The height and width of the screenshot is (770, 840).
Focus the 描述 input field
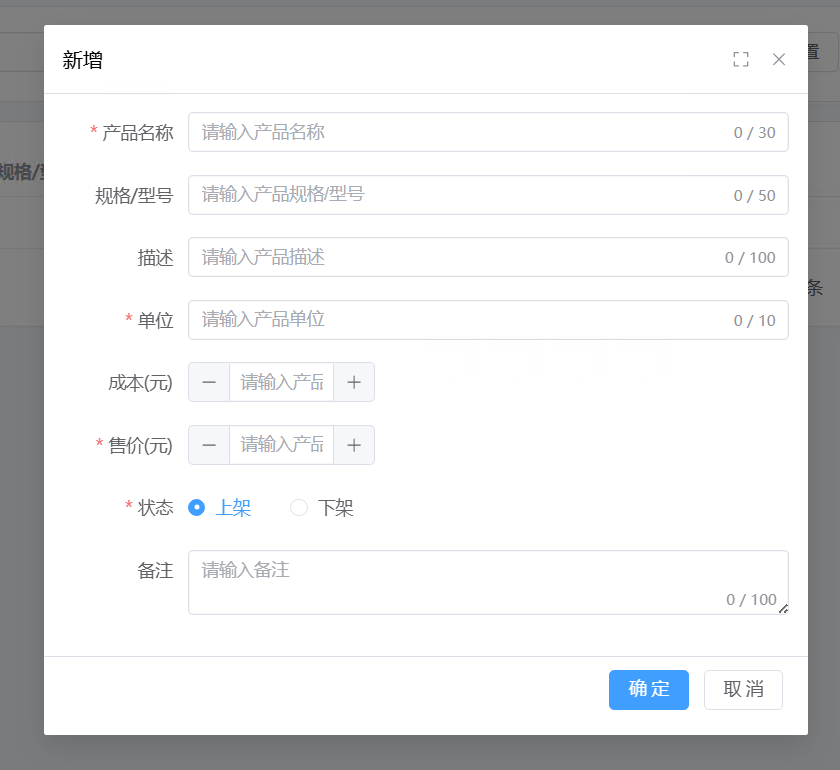coord(488,257)
